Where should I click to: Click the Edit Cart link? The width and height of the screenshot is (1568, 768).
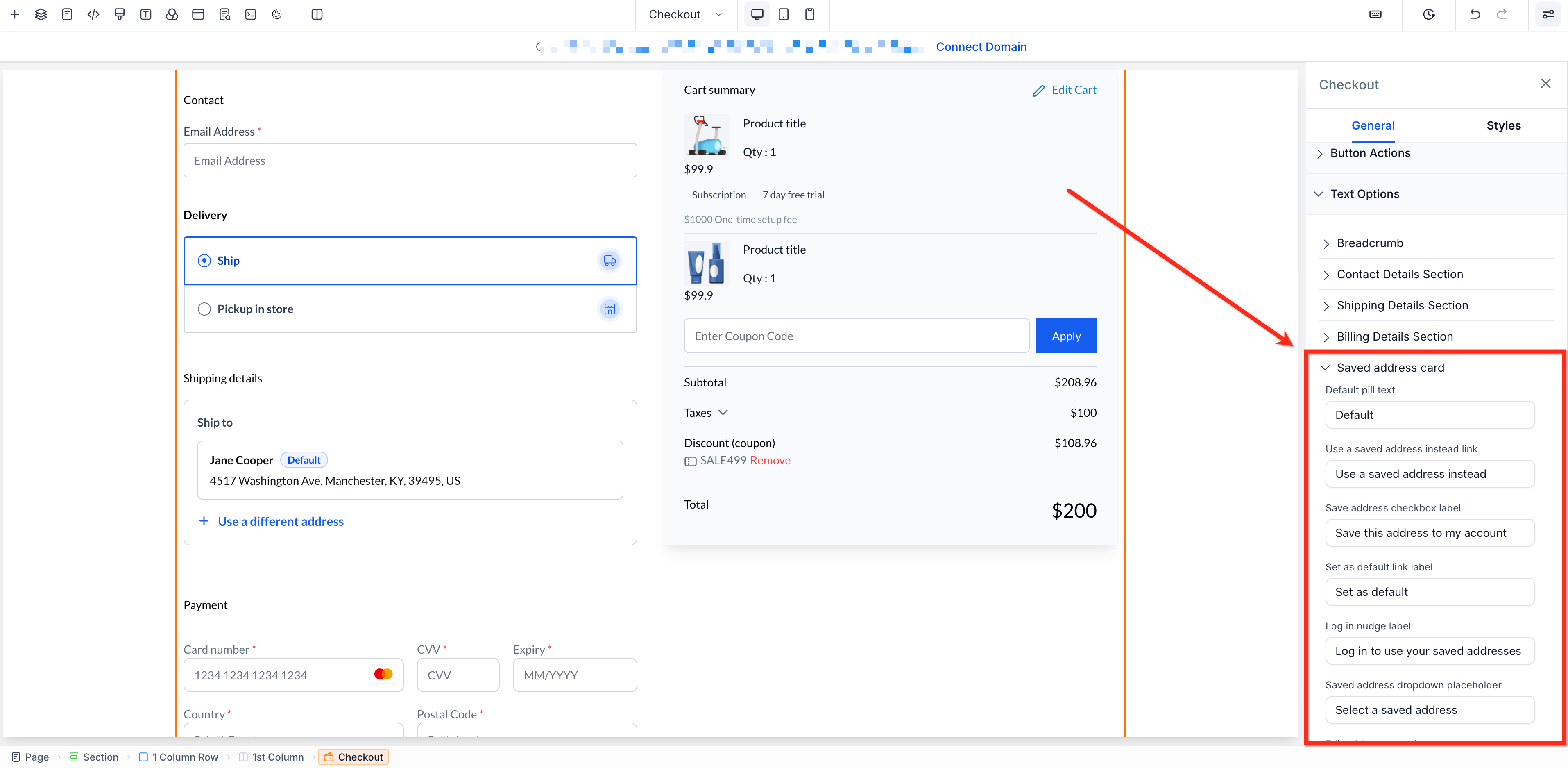(x=1074, y=90)
